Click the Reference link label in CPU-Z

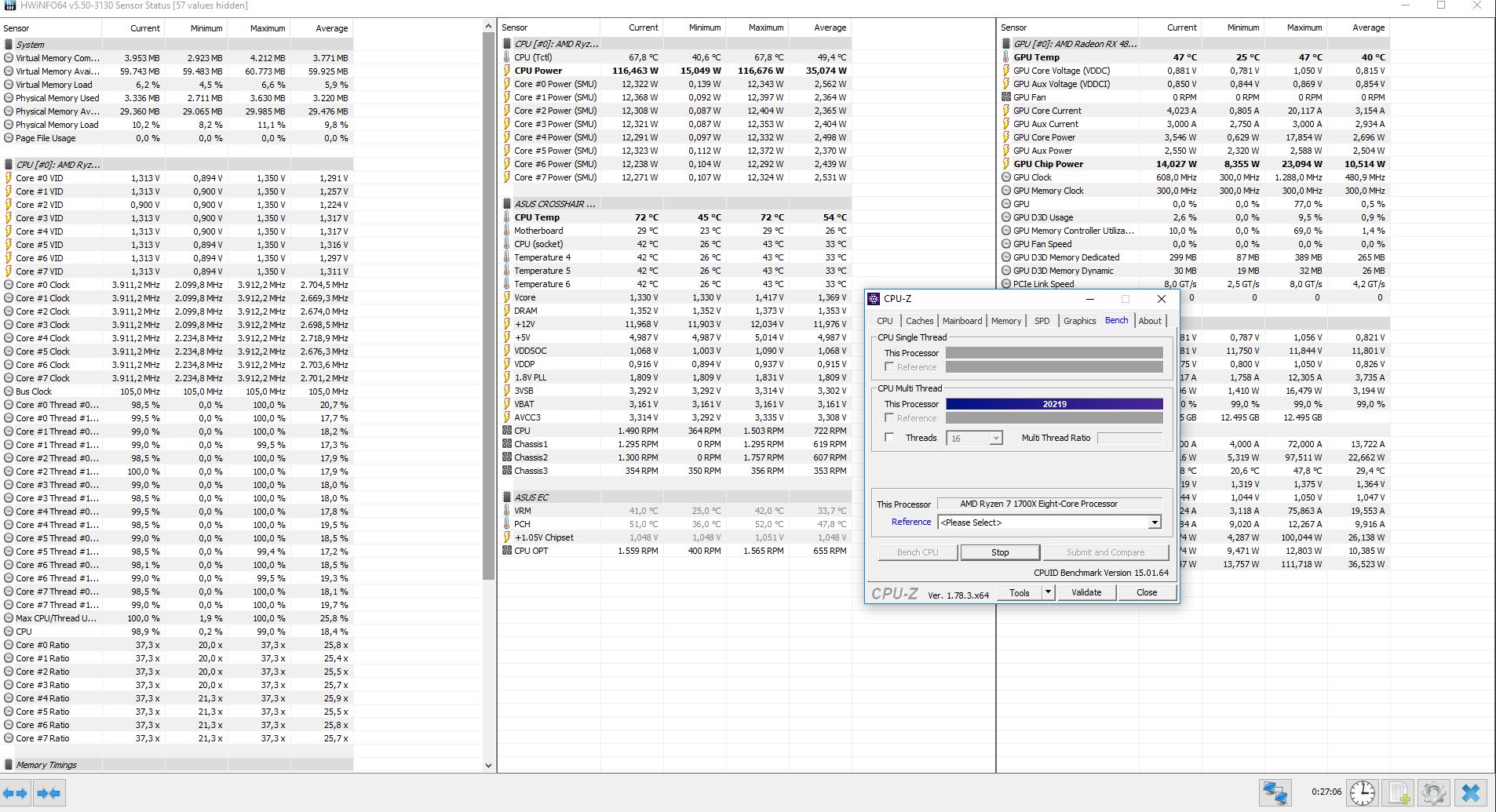click(x=911, y=523)
